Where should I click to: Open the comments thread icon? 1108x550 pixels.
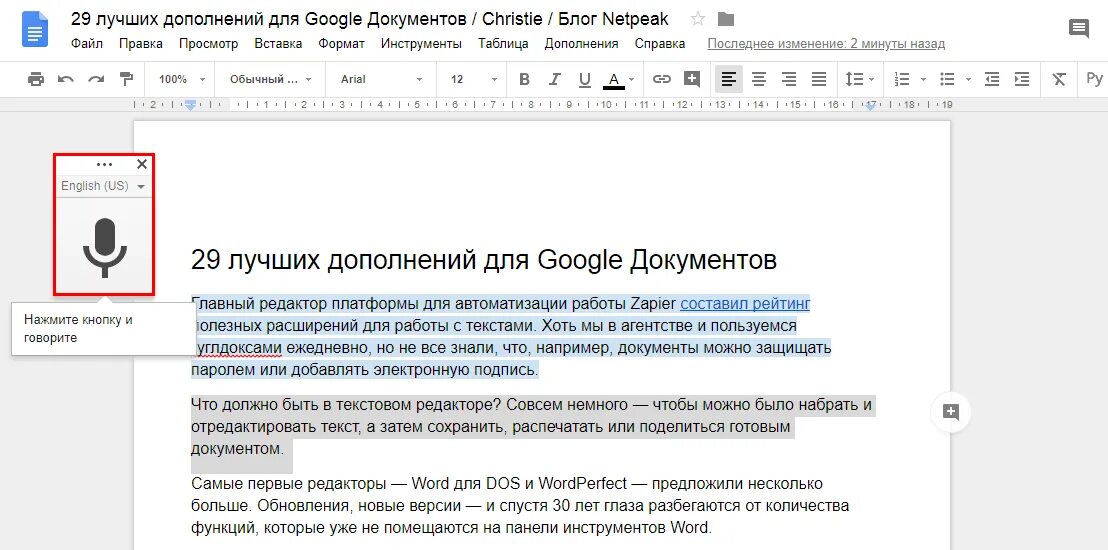(x=1078, y=29)
